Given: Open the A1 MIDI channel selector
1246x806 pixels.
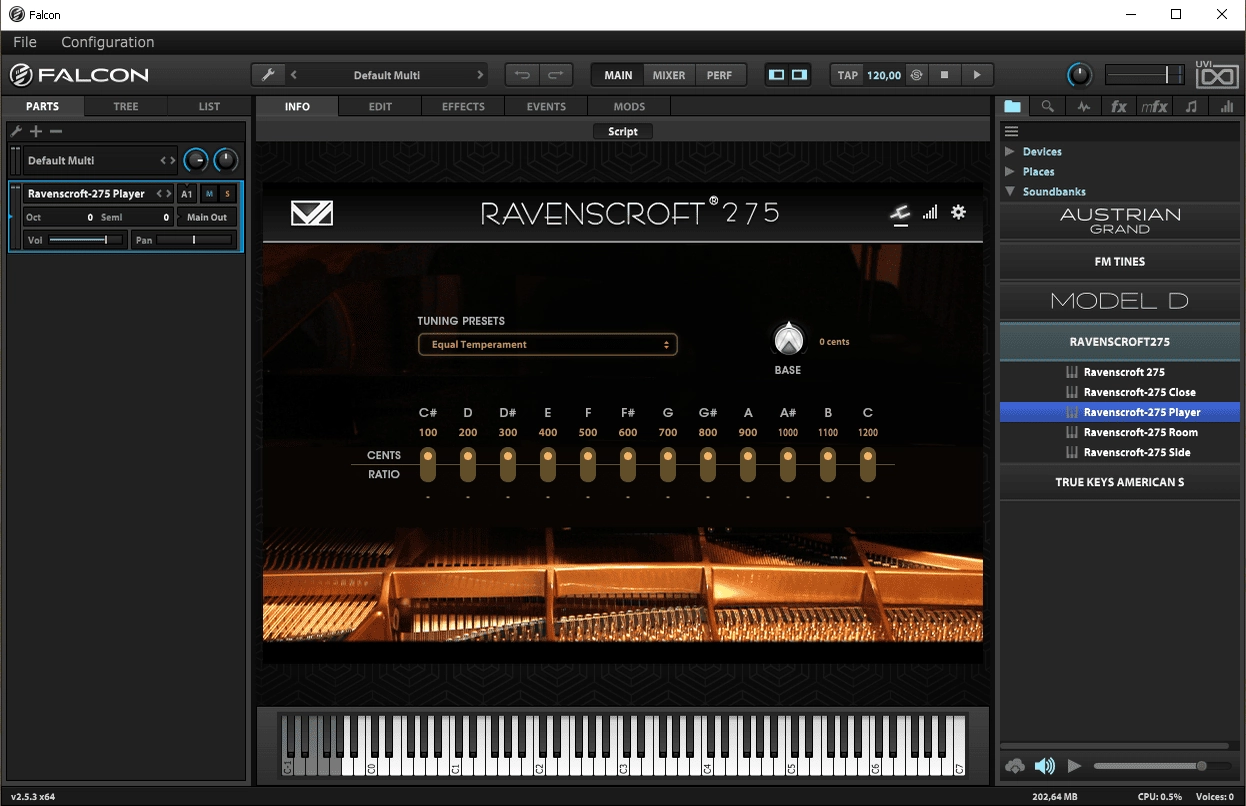Looking at the screenshot, I should 187,194.
